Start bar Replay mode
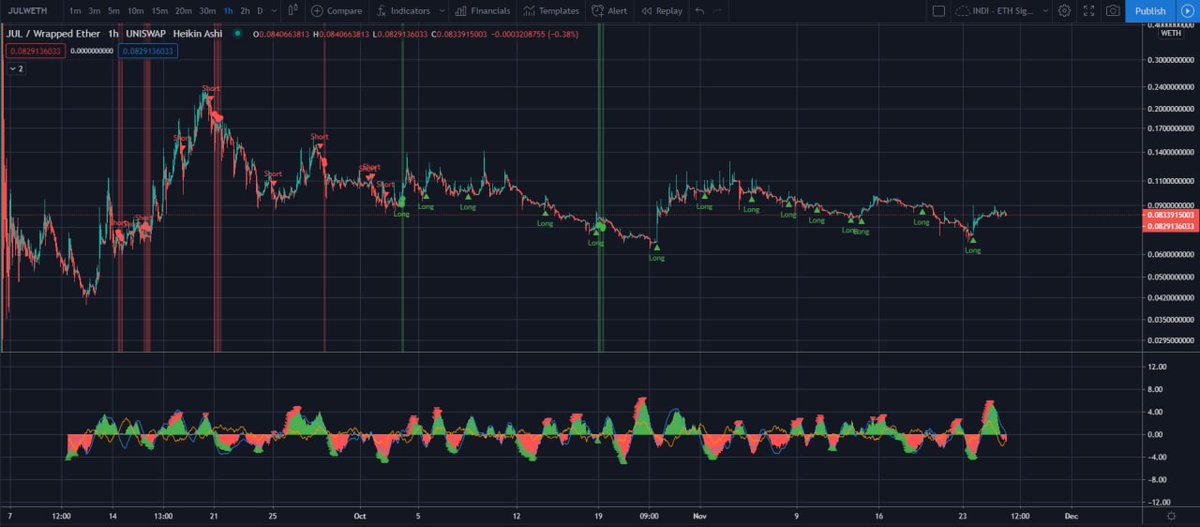The image size is (1200, 527). pos(661,11)
